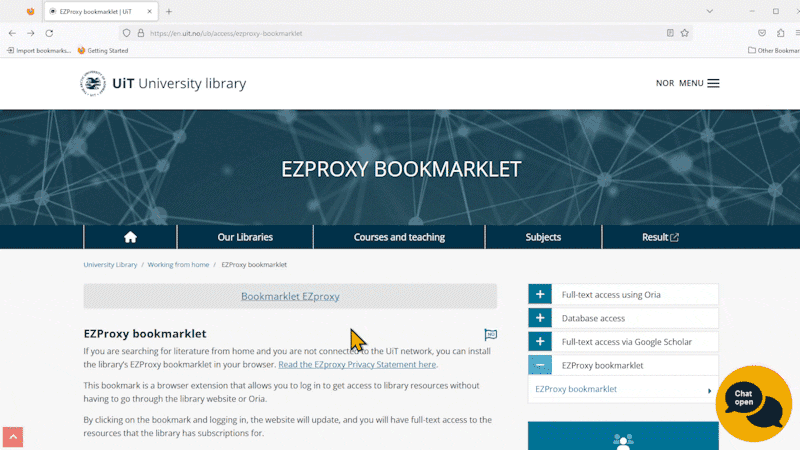Screen dimensions: 800x450
Task: Expand Full-text access via Google Scholar
Action: pos(540,341)
